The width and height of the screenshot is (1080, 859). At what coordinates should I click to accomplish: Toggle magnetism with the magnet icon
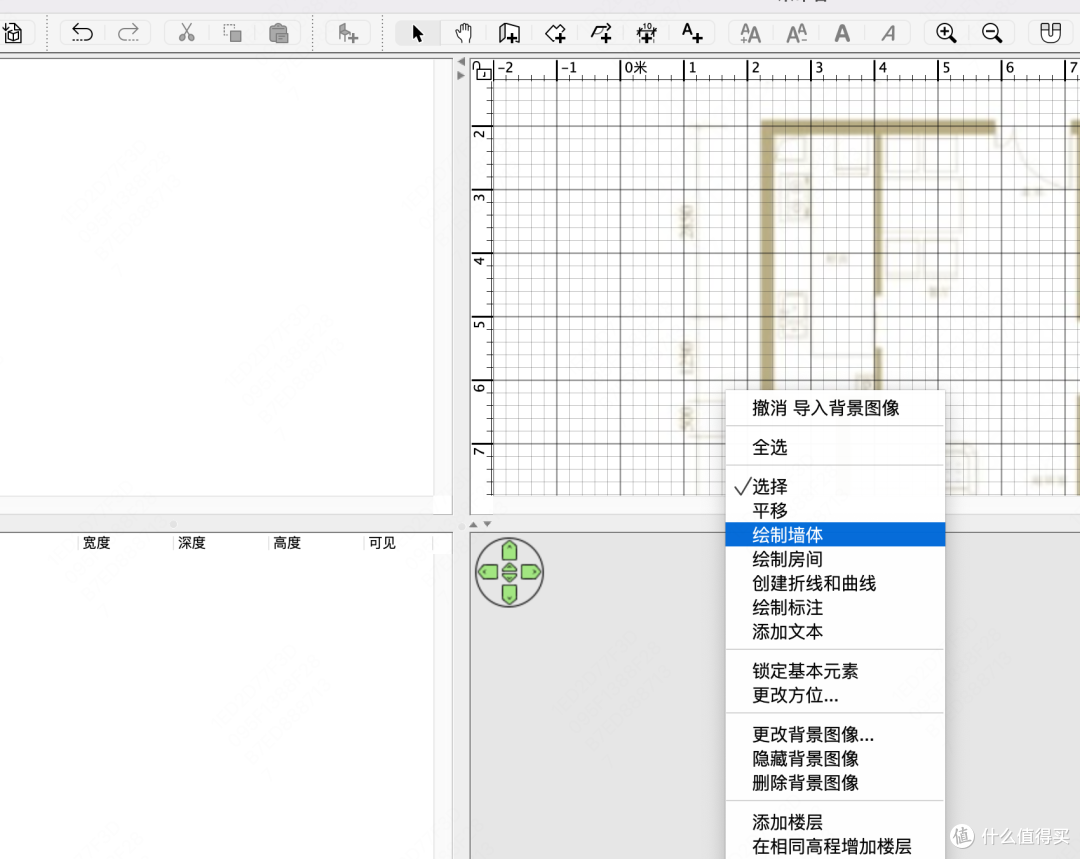coord(1050,32)
